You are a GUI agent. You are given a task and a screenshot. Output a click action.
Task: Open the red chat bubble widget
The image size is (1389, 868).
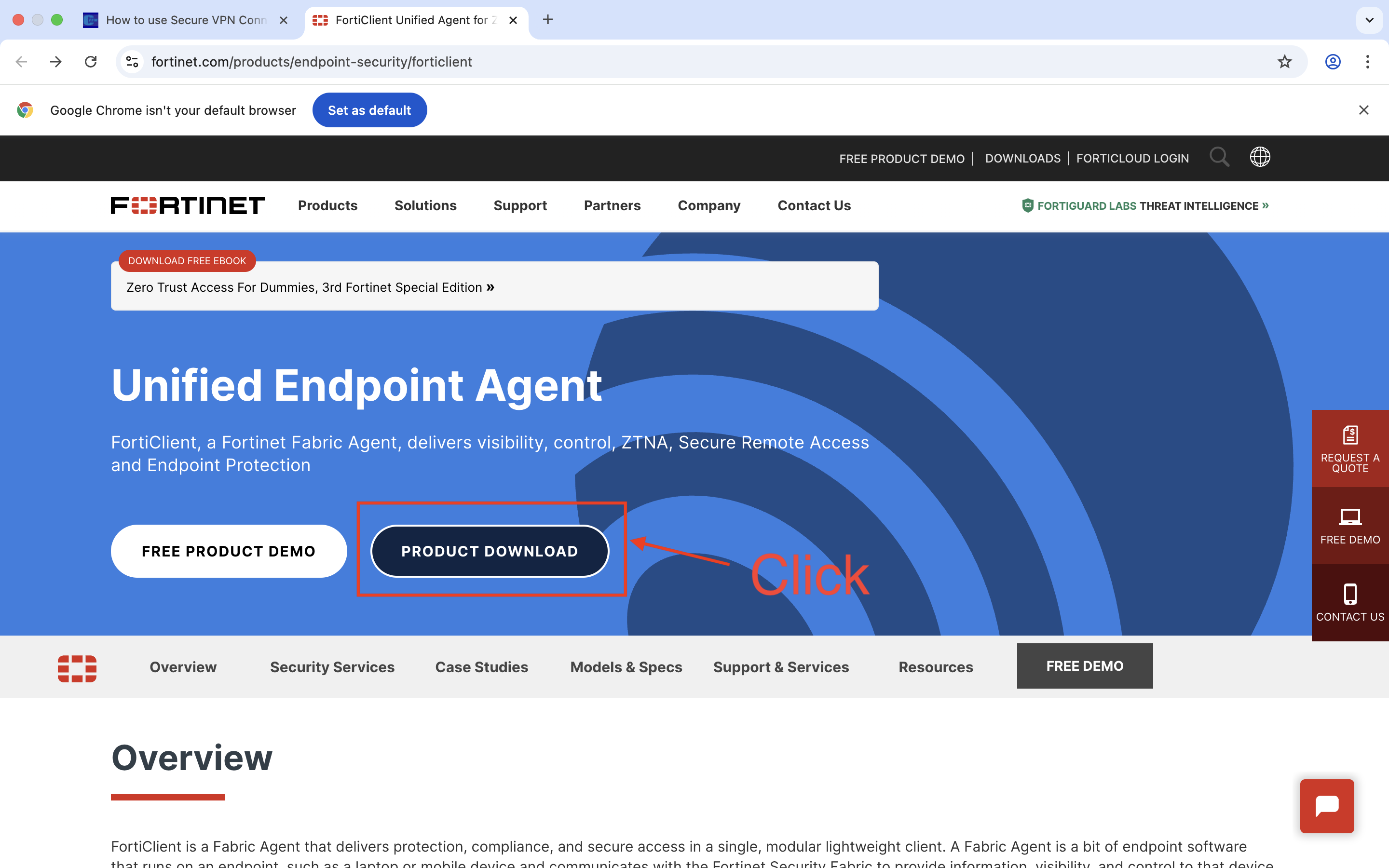1327,806
